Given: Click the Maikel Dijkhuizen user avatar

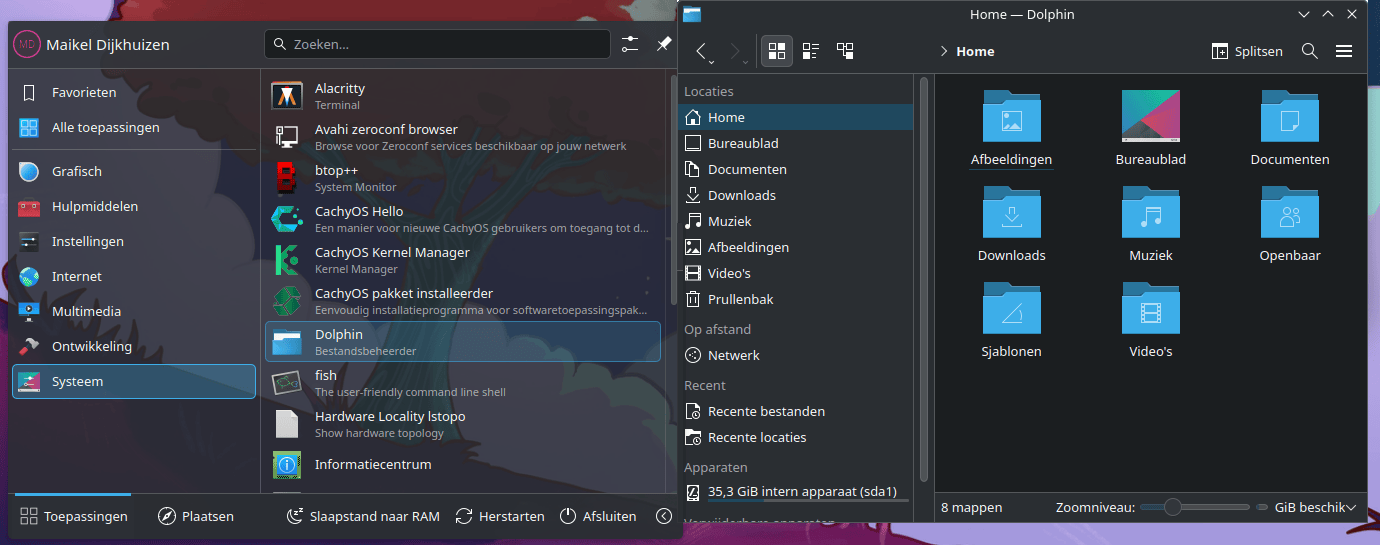Looking at the screenshot, I should click(26, 44).
